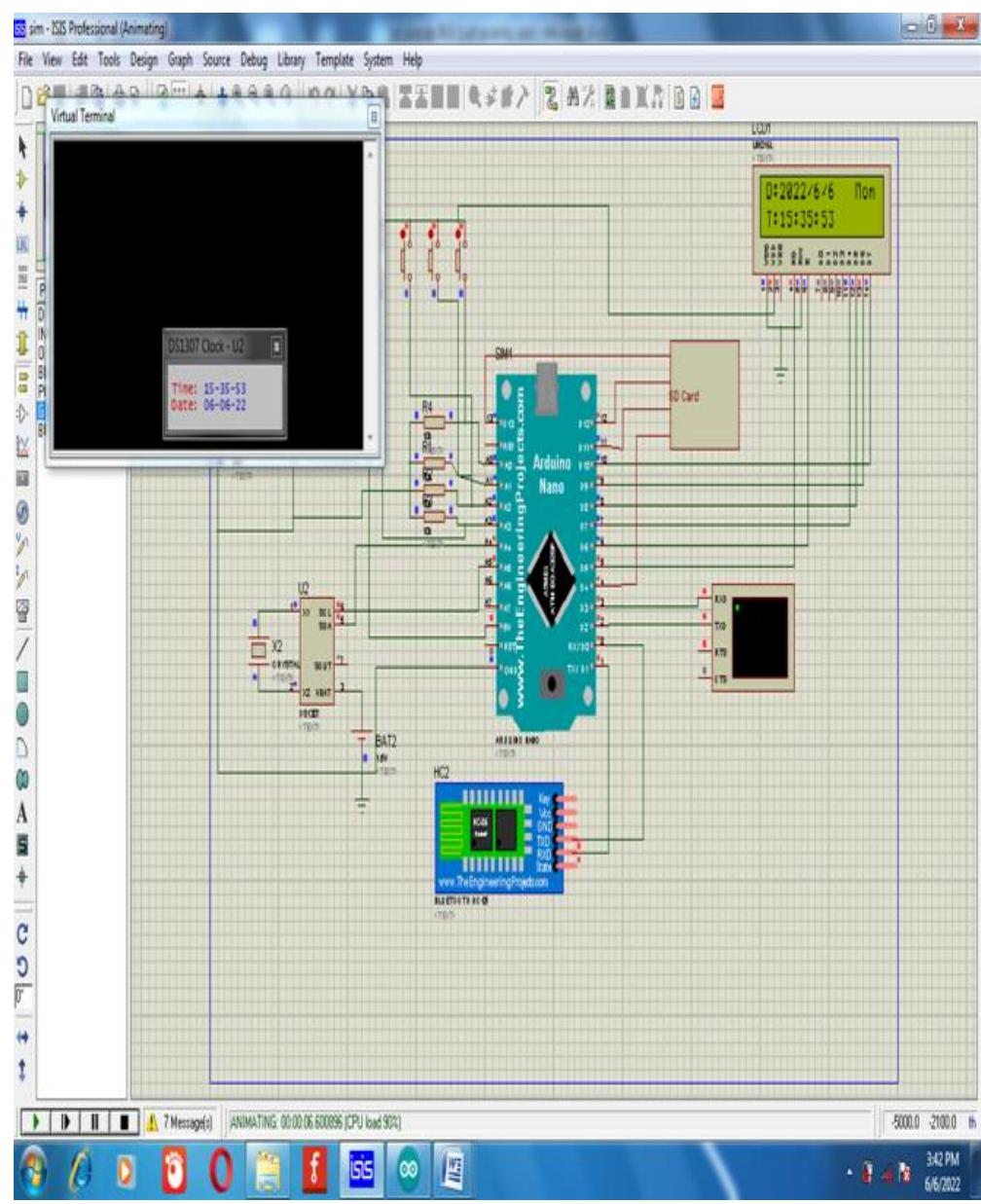
Task: Open the Design menu
Action: coord(143,60)
